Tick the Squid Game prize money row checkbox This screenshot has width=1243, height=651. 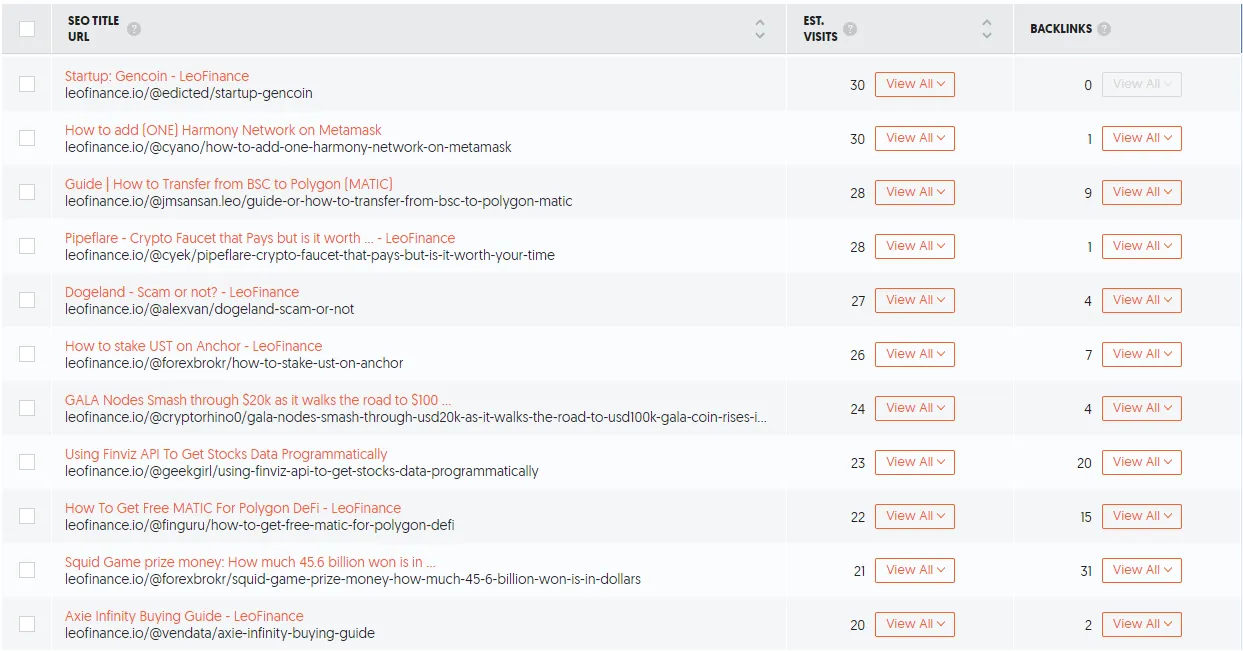27,570
